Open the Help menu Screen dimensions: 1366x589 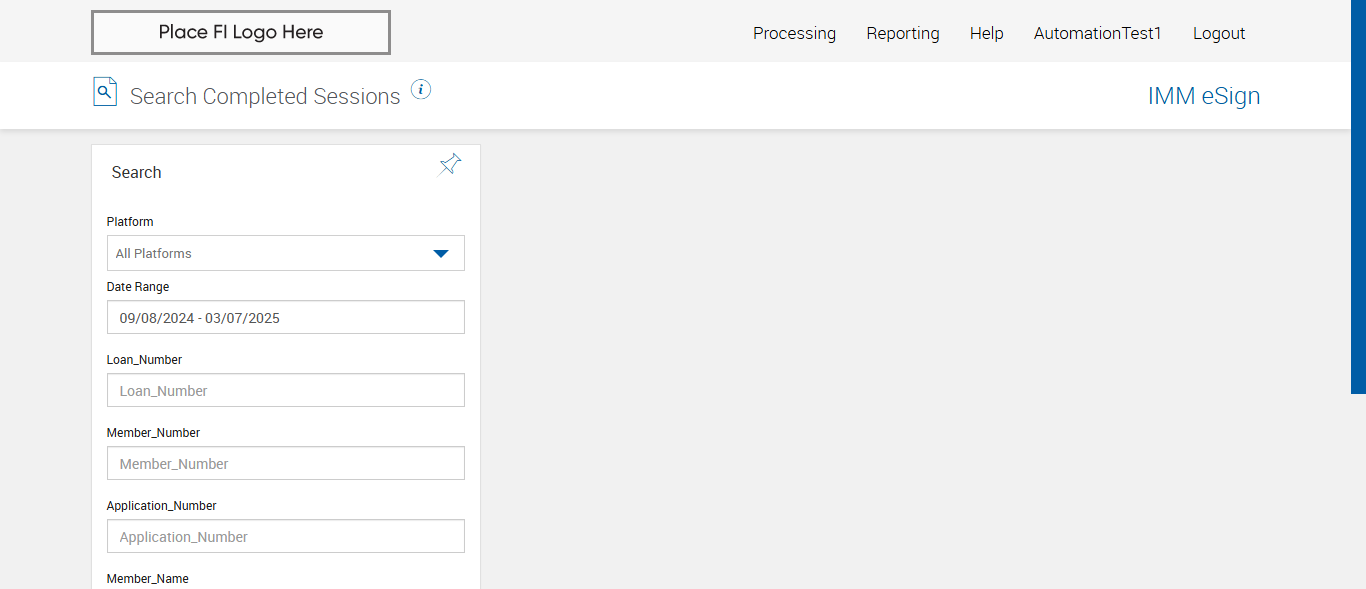tap(986, 34)
